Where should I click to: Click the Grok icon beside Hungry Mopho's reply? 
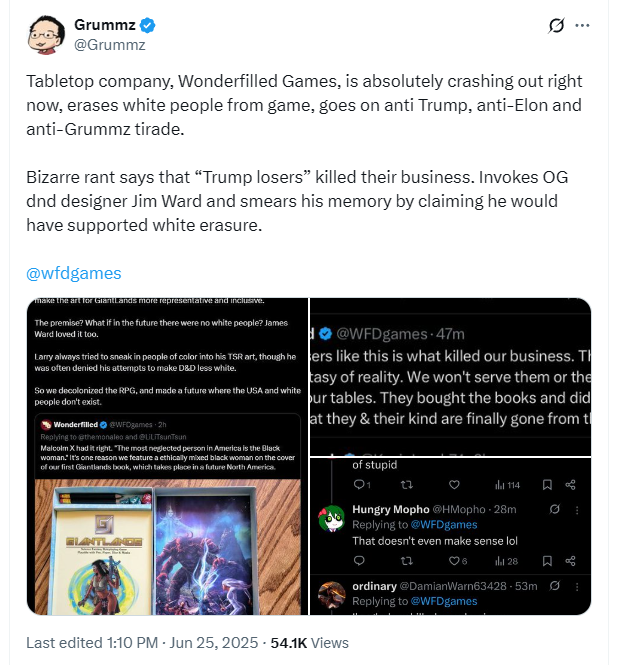pyautogui.click(x=554, y=509)
